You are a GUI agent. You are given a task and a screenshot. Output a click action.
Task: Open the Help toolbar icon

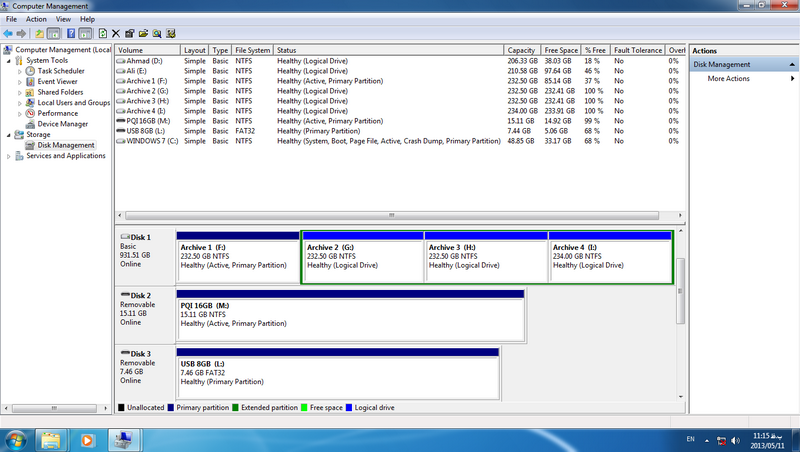[x=71, y=34]
